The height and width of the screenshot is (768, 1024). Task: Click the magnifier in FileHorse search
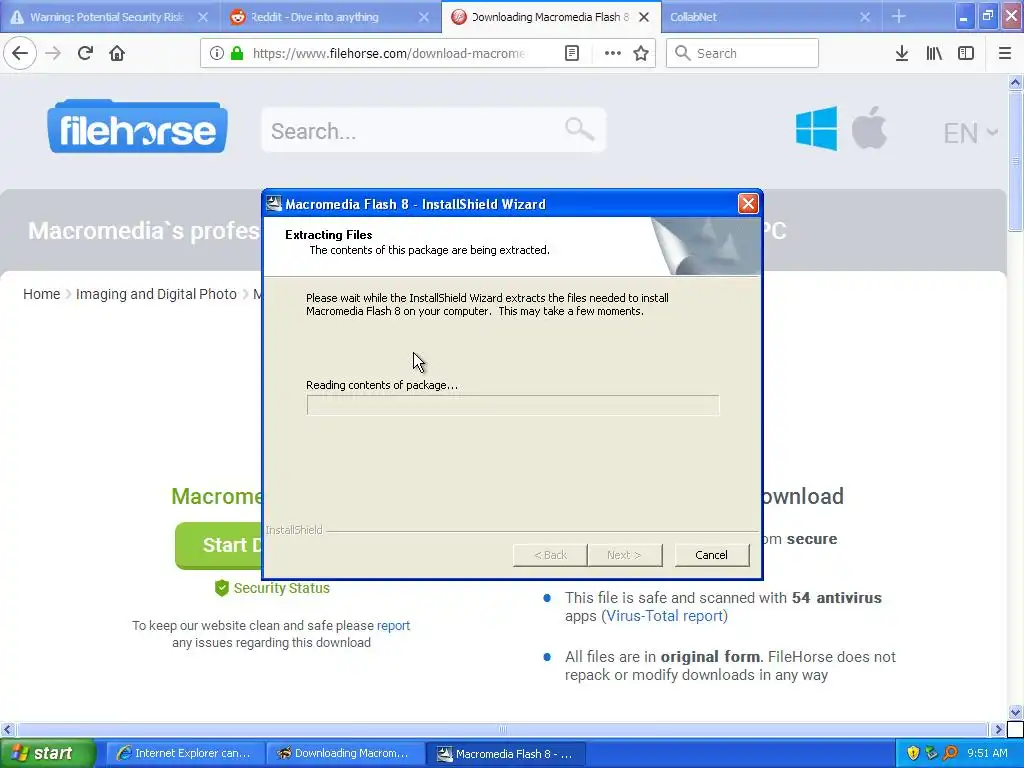click(x=579, y=129)
